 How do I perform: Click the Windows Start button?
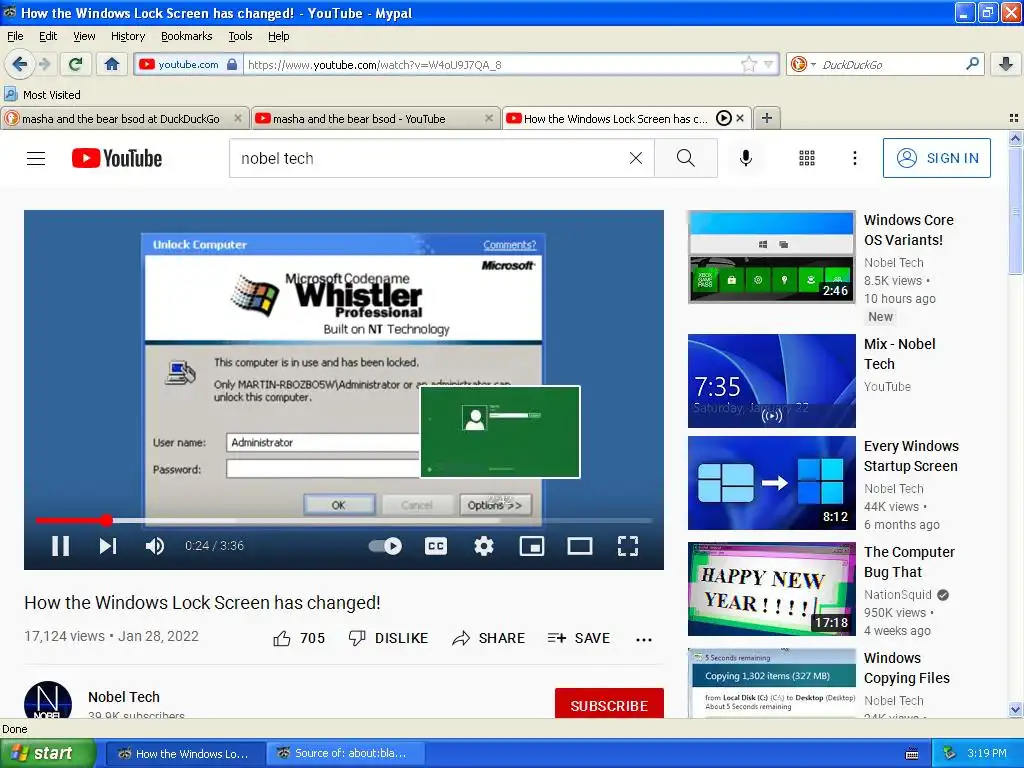click(48, 753)
